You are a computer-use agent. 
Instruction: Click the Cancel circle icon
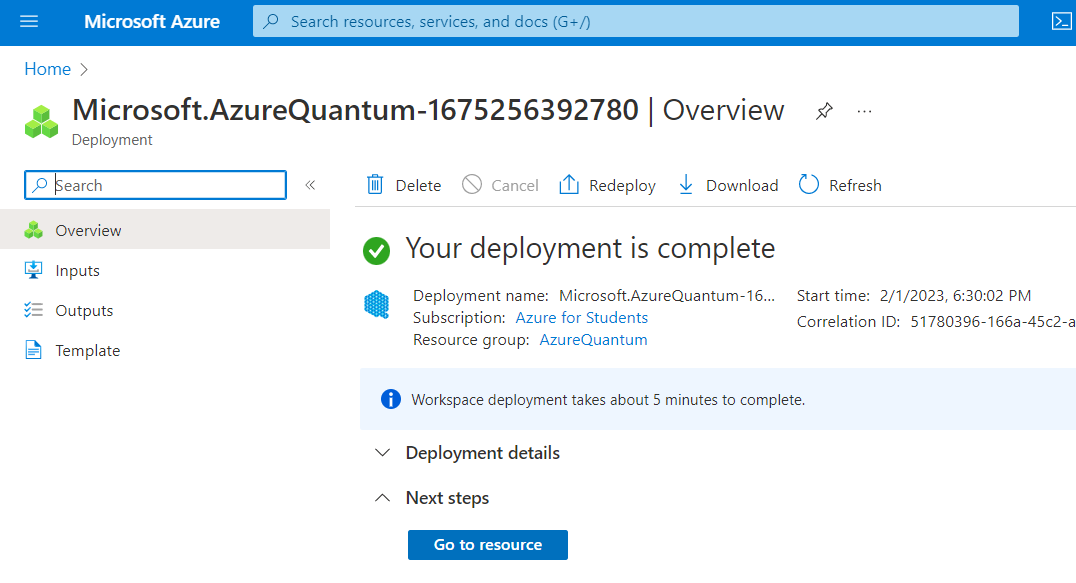[471, 185]
